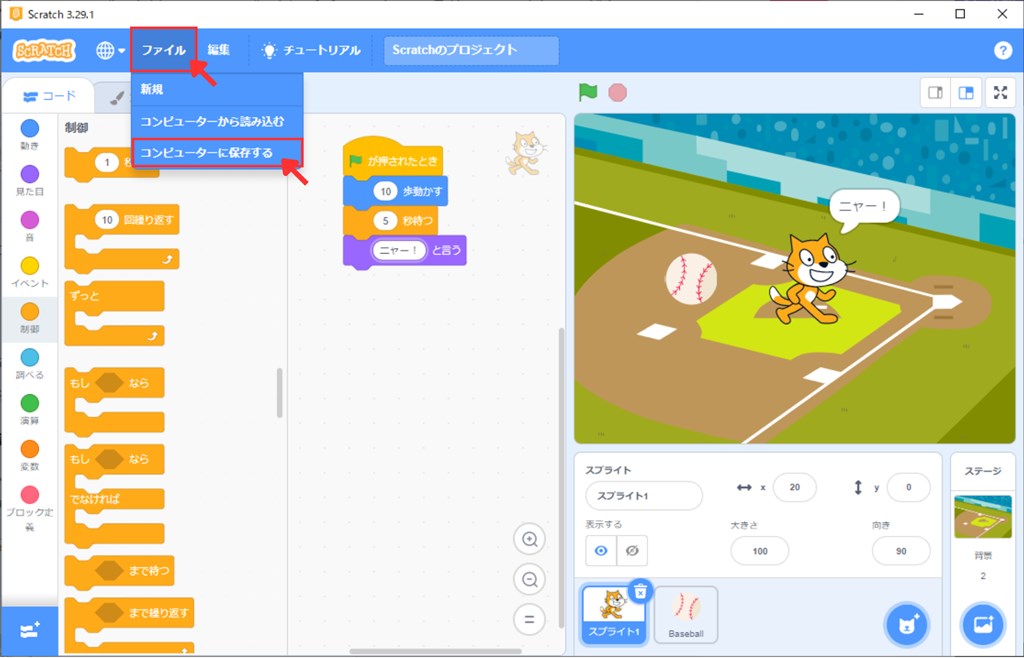Select the スプライト1 sprite thumbnail
The image size is (1024, 658).
pyautogui.click(x=613, y=614)
